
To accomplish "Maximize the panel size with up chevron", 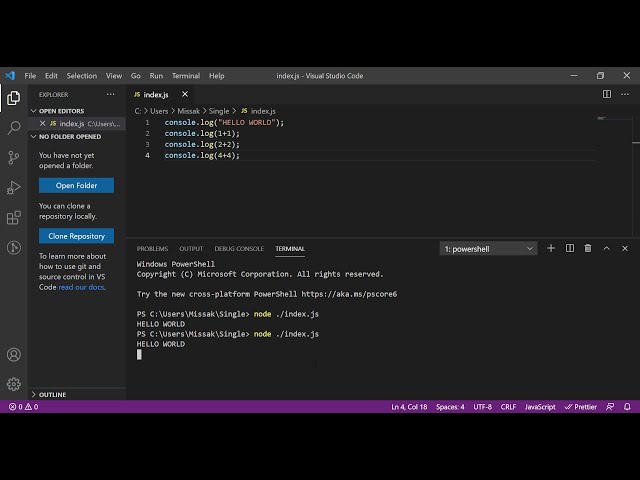I will 607,248.
